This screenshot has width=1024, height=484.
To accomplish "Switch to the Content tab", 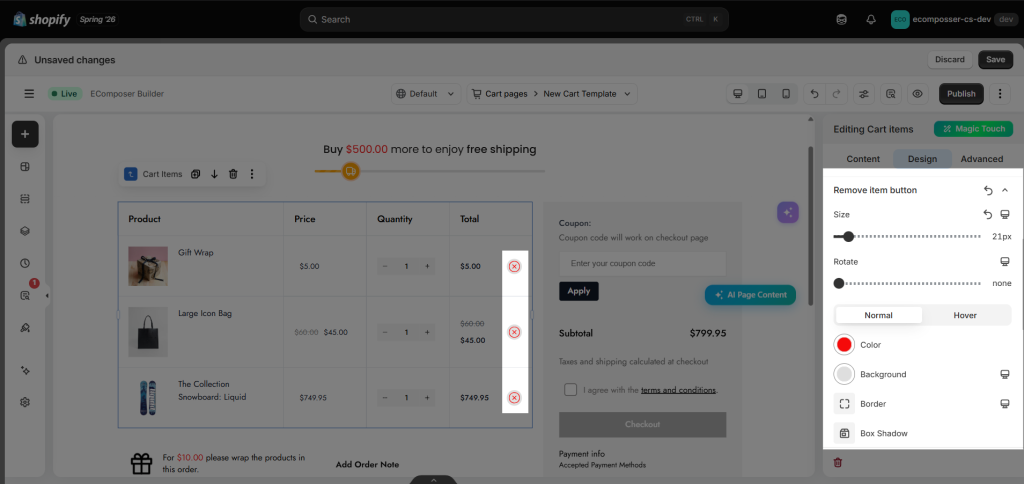I will pos(863,159).
